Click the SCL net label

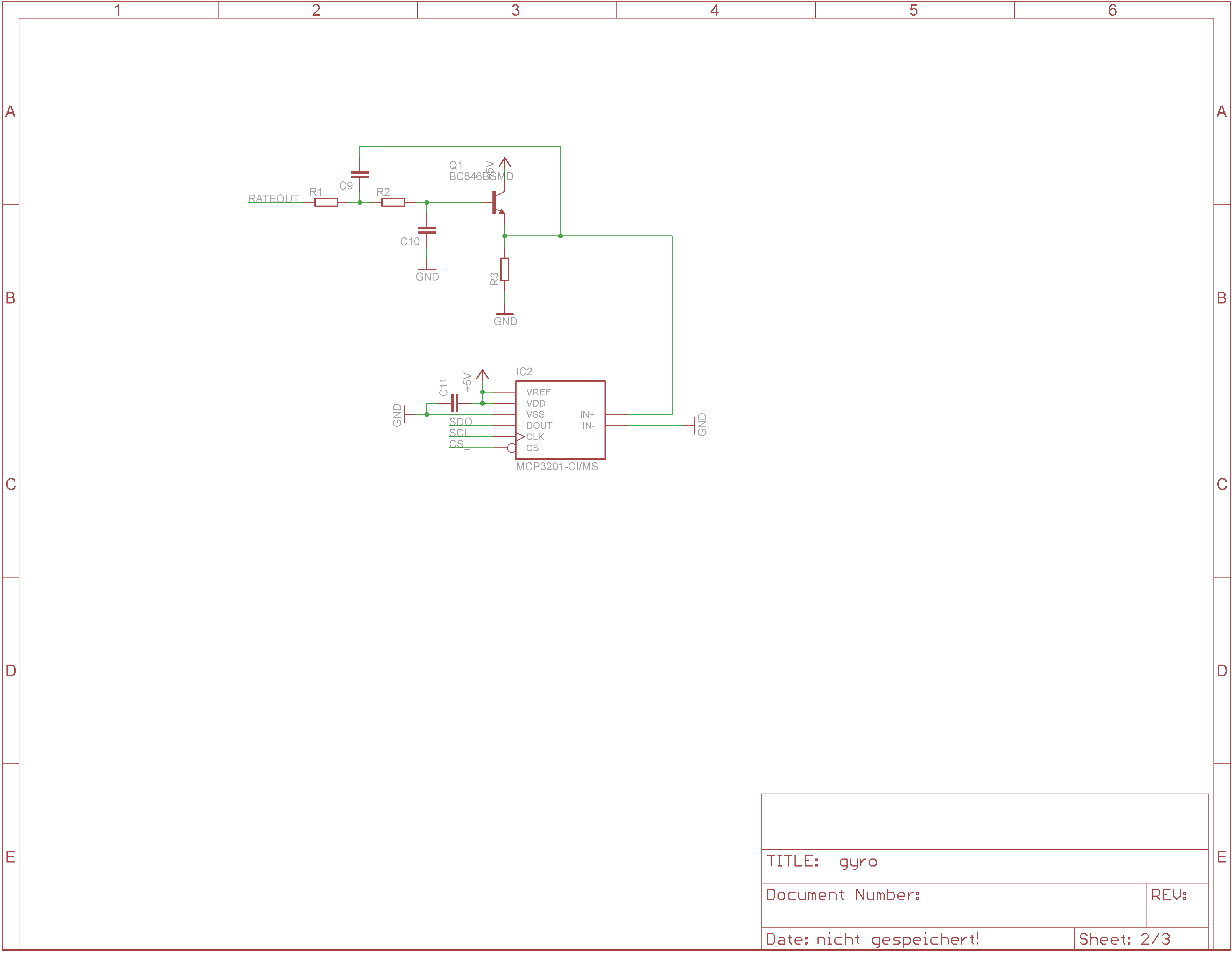[x=459, y=433]
